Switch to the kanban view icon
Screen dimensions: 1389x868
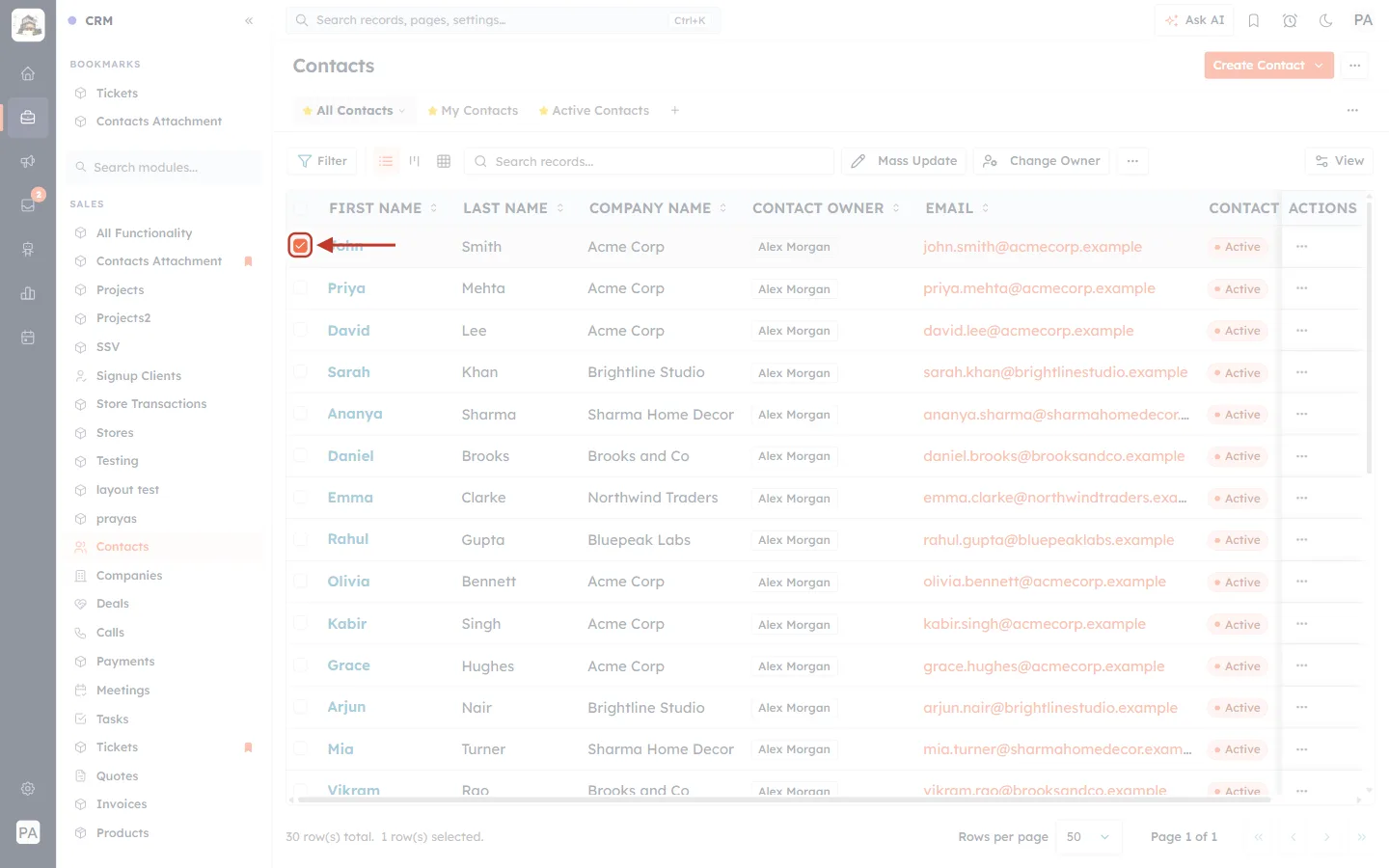click(x=415, y=161)
